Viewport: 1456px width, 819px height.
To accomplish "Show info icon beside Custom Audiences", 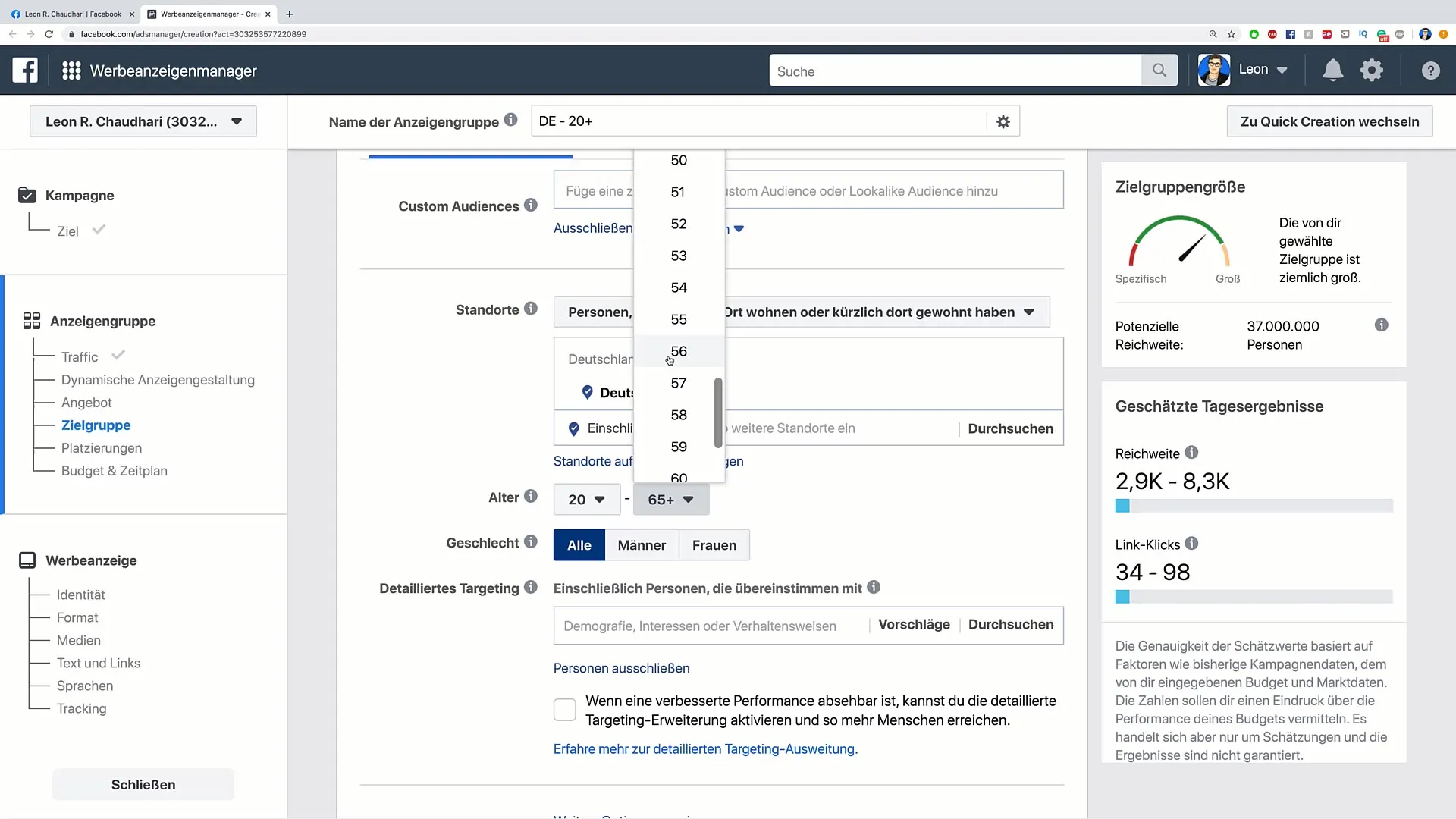I will point(531,205).
